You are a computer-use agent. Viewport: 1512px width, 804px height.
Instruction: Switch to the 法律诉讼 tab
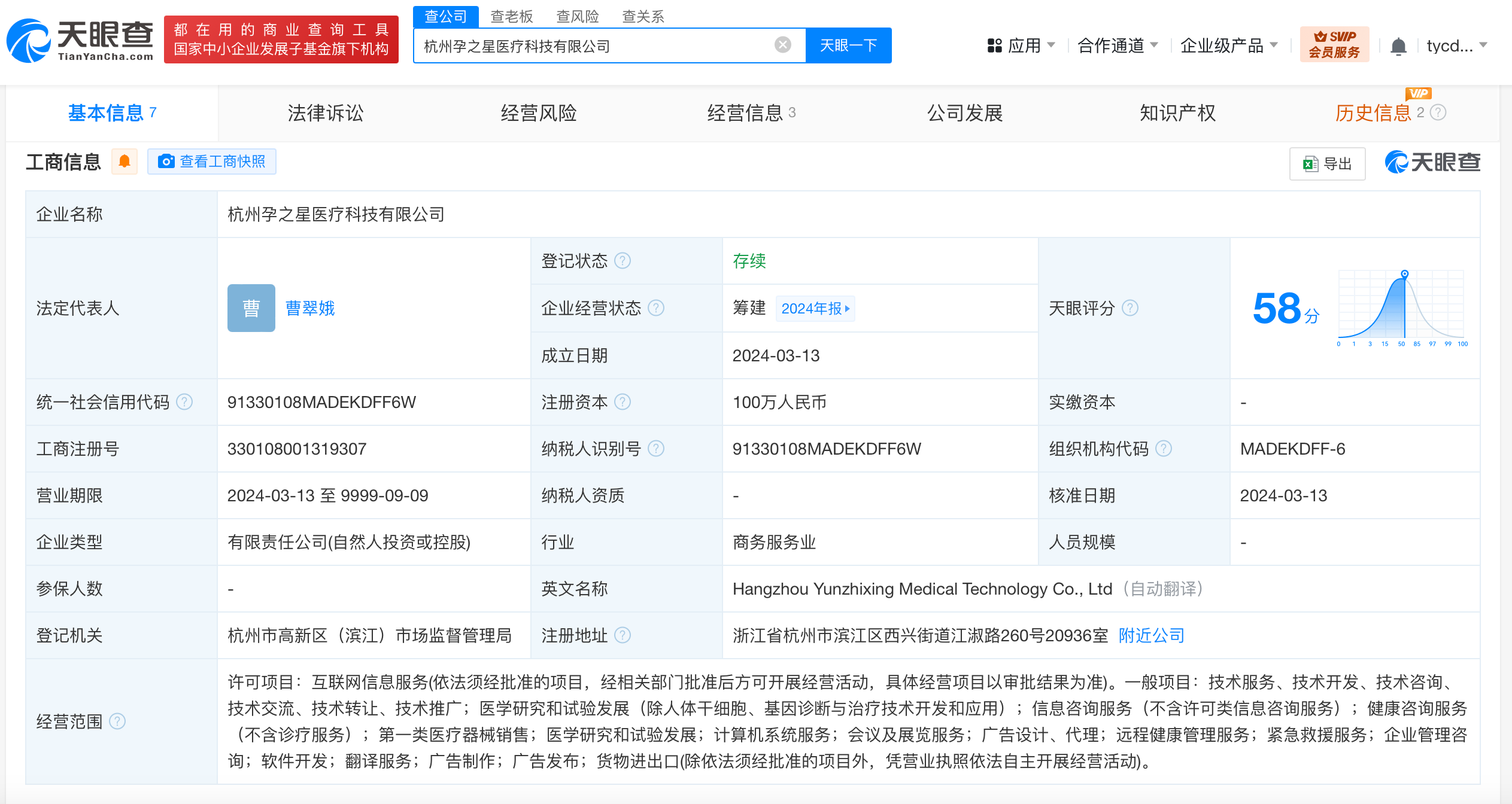[326, 113]
